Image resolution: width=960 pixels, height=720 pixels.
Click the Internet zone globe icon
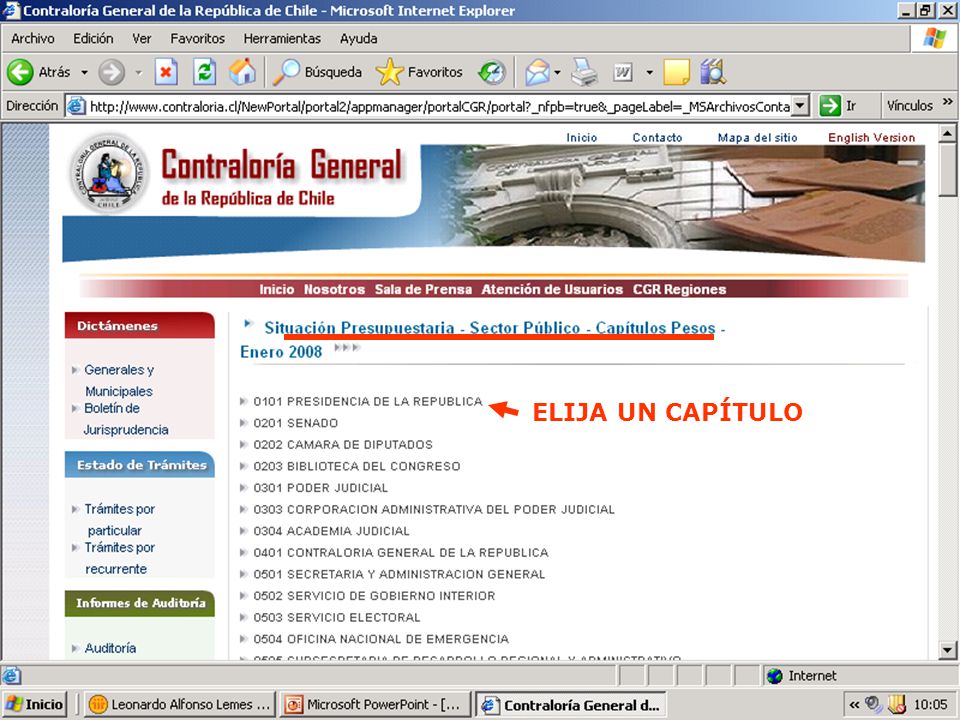click(774, 676)
